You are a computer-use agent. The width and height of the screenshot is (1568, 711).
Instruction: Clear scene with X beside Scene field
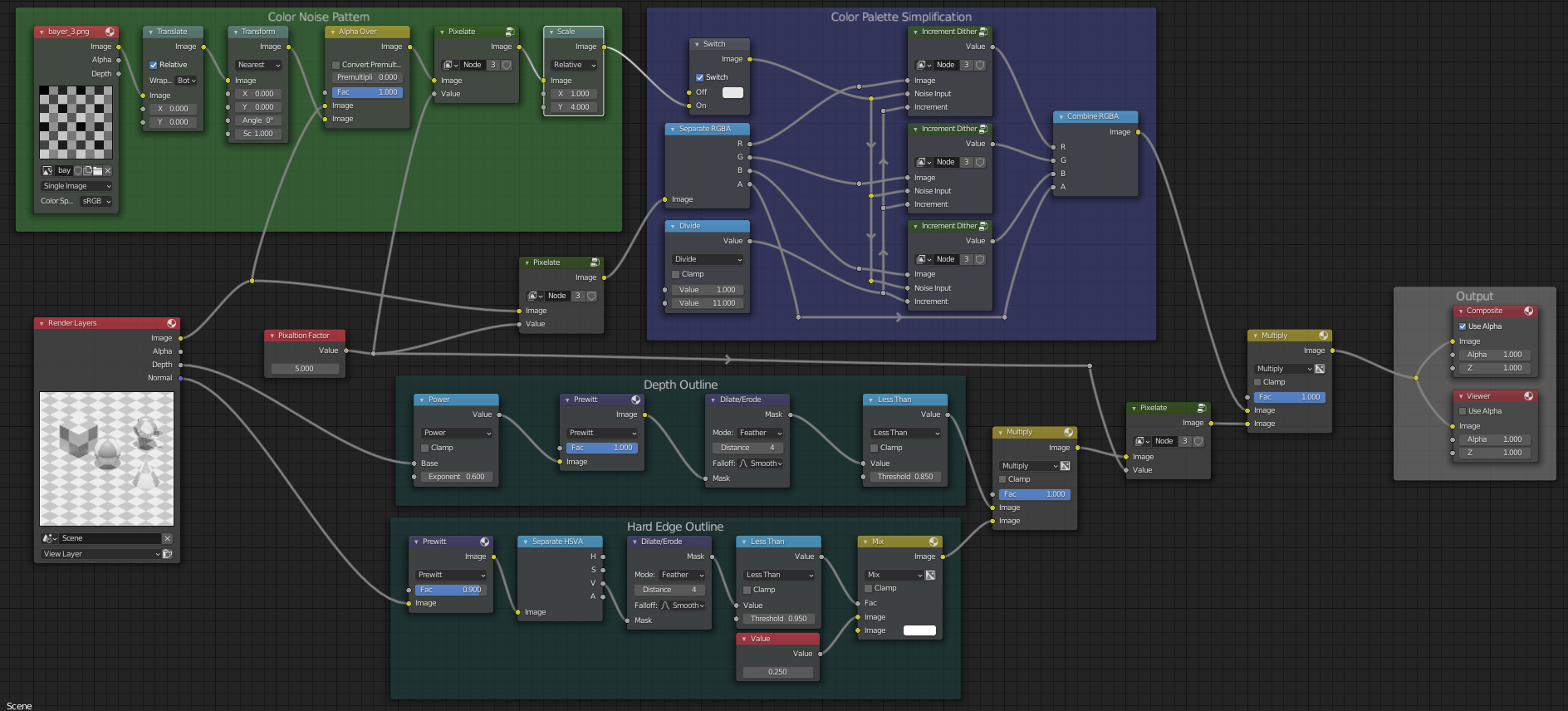click(167, 538)
